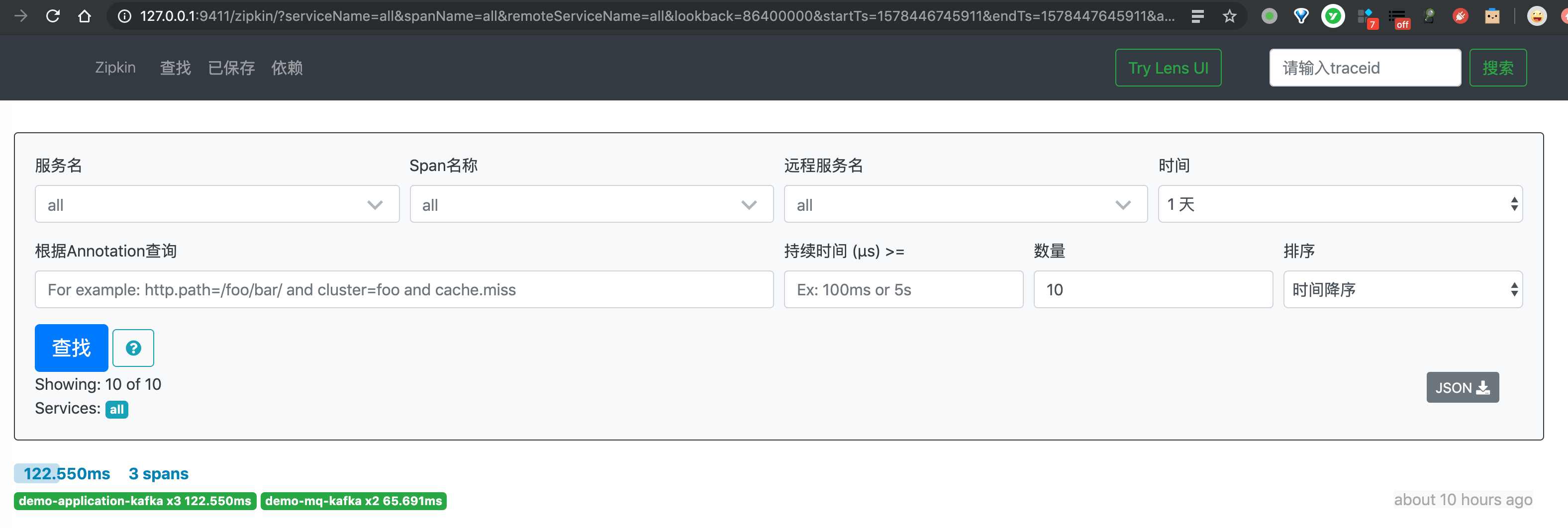Open the reader mode icon in address bar
Viewport: 1568px width, 528px height.
tap(1197, 16)
